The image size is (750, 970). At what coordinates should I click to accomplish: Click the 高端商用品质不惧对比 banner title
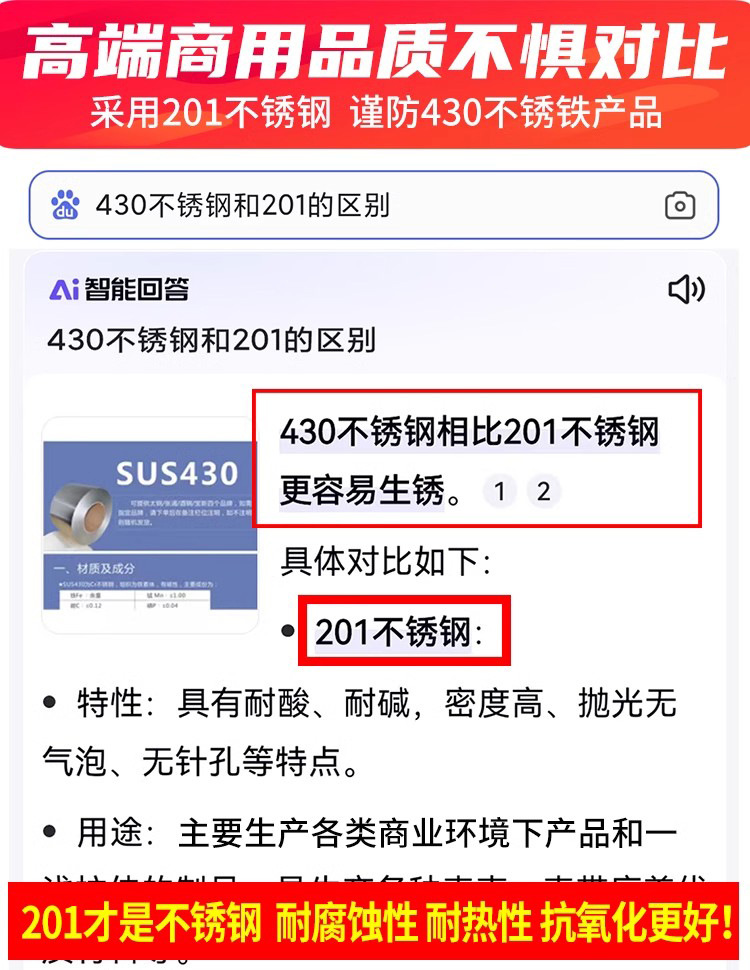click(375, 51)
